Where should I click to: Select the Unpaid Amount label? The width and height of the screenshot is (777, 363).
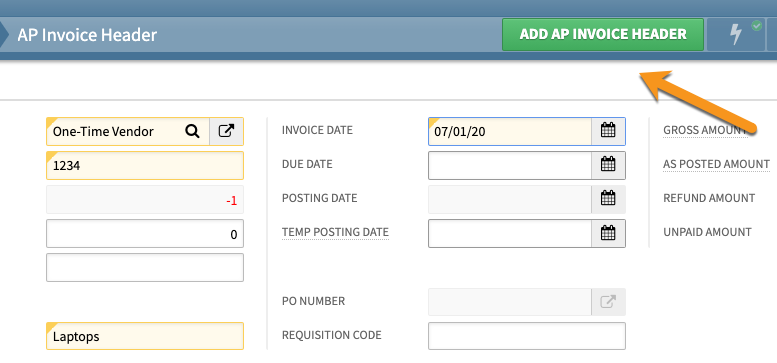[707, 232]
